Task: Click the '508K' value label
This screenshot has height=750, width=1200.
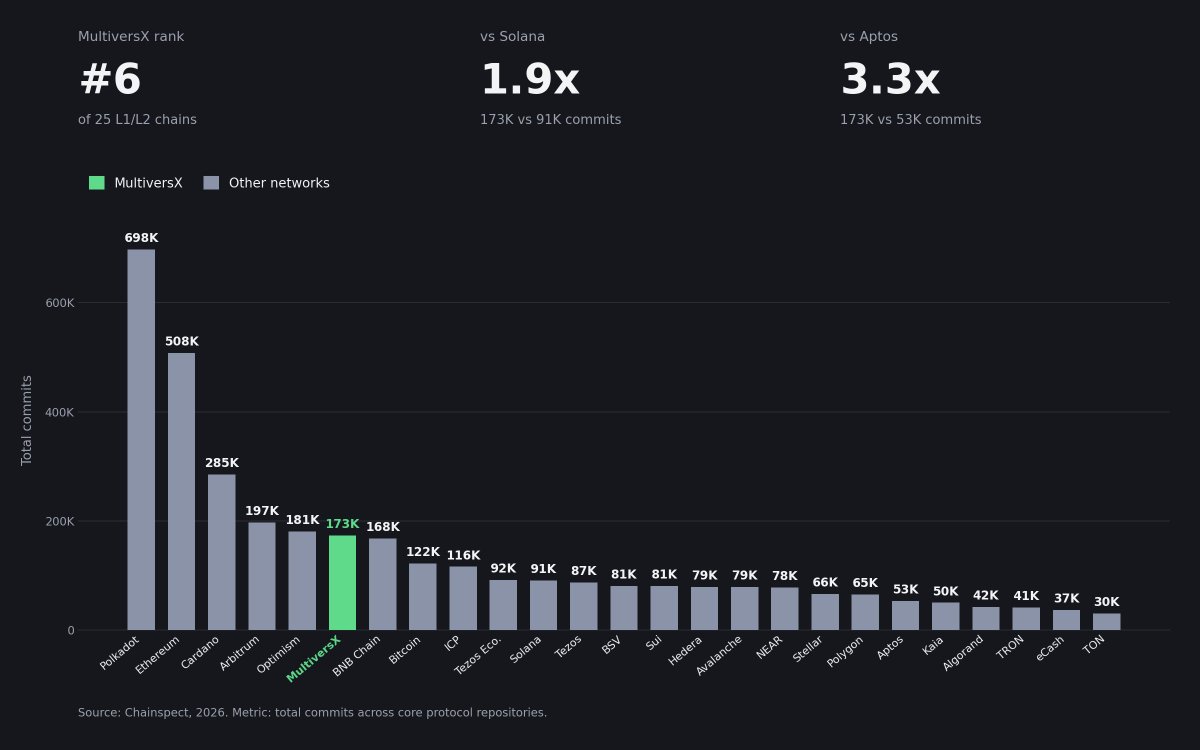Action: pyautogui.click(x=182, y=342)
